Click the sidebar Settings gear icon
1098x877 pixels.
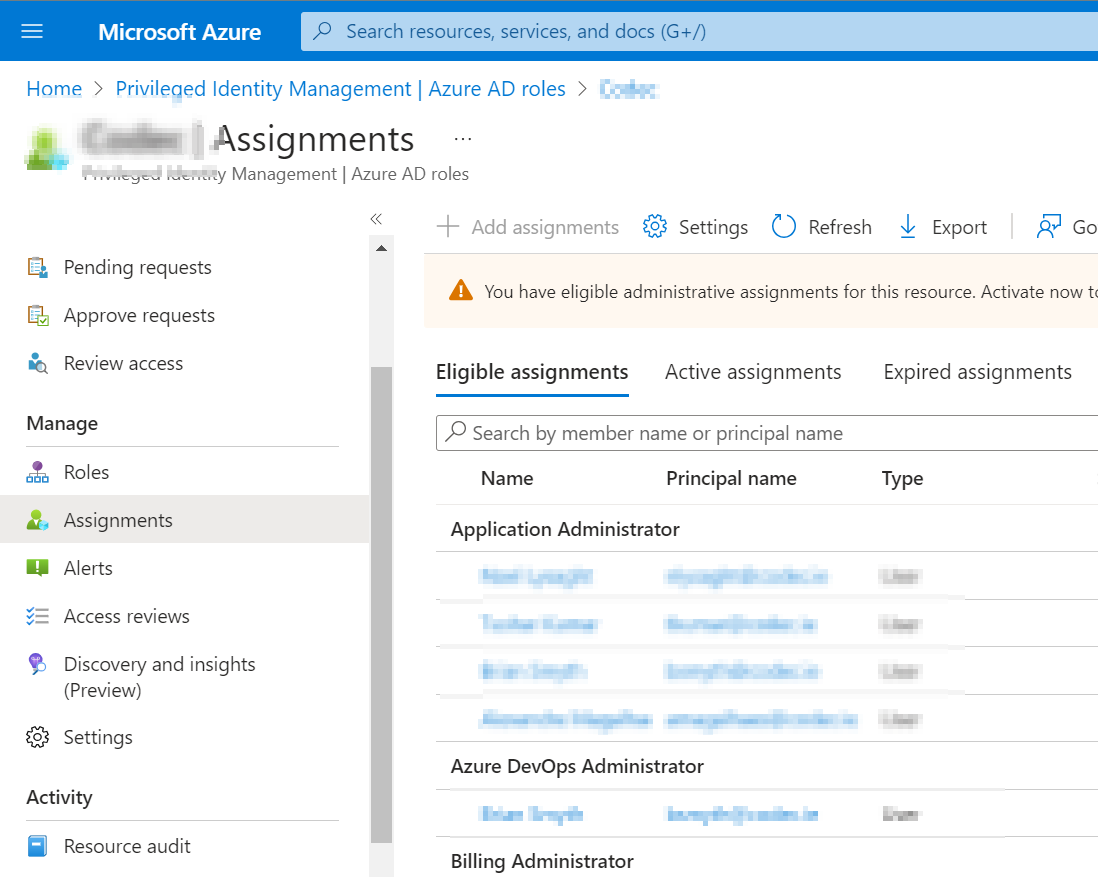click(38, 738)
